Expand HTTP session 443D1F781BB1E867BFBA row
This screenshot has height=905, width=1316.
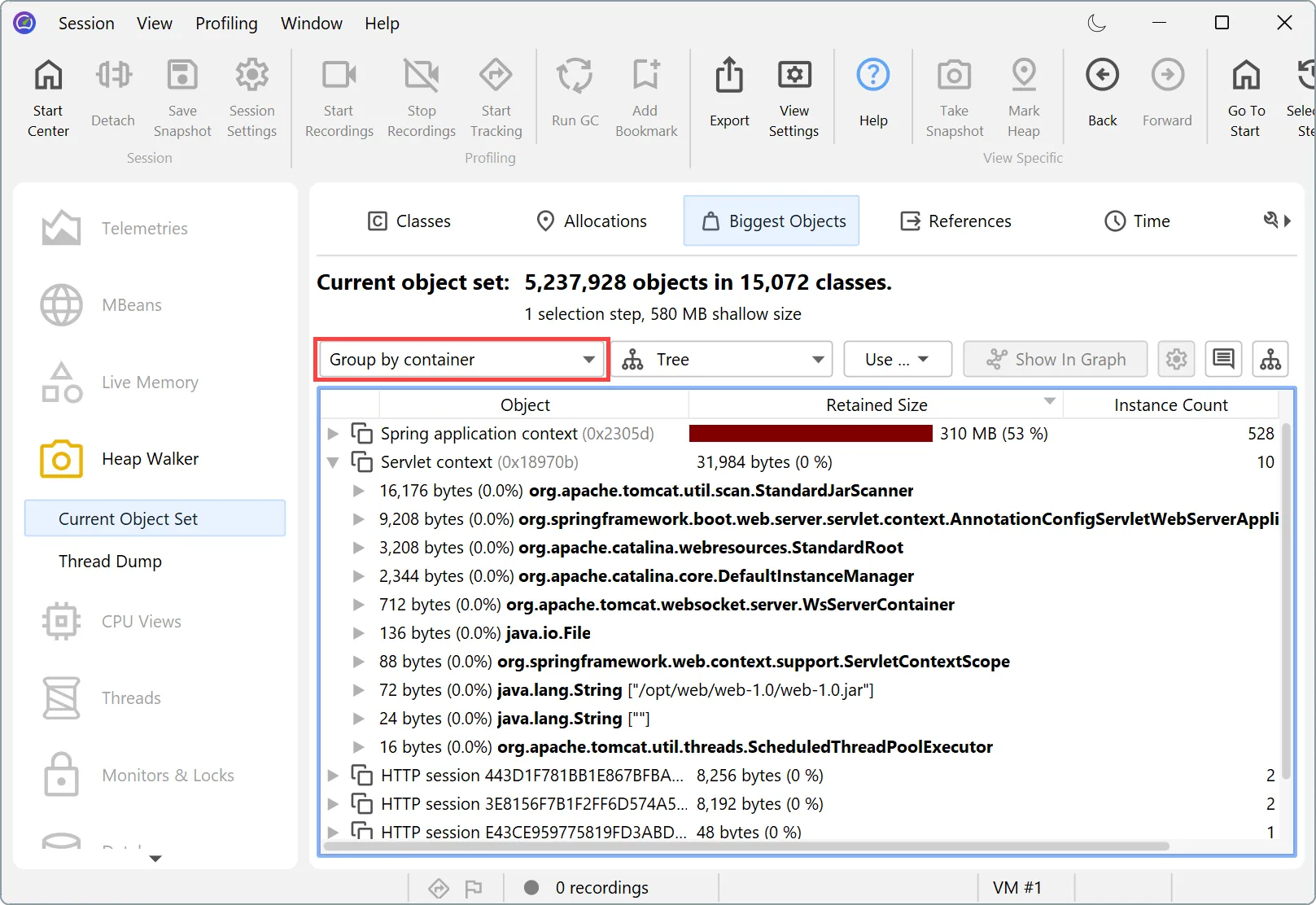(333, 776)
